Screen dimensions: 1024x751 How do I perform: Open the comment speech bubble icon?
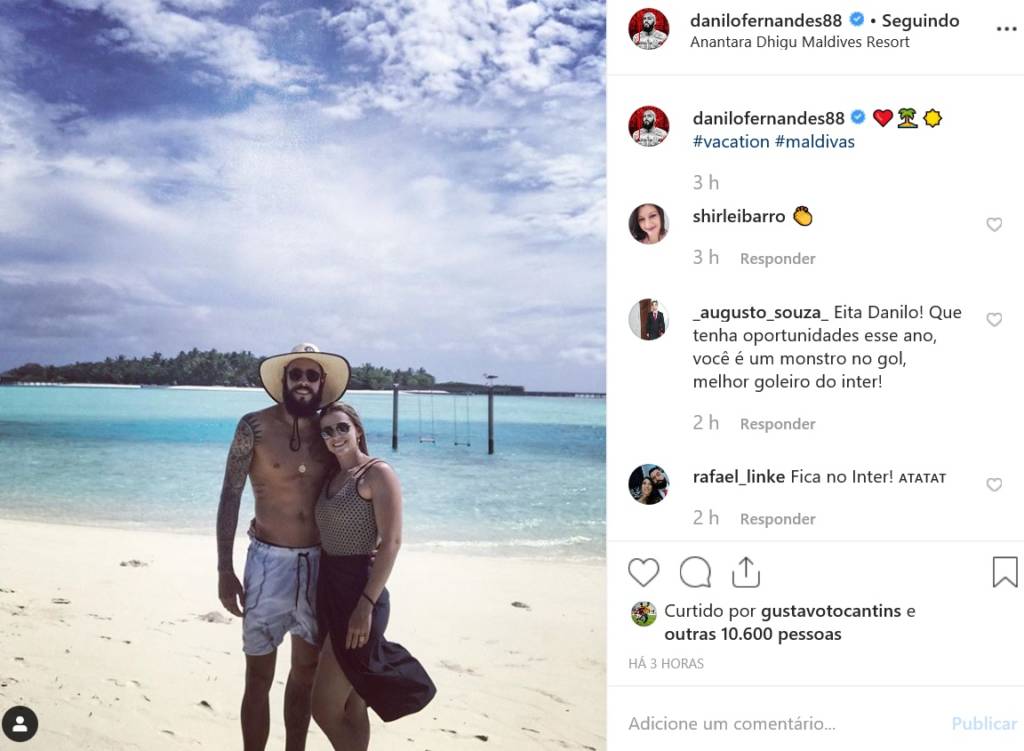695,573
